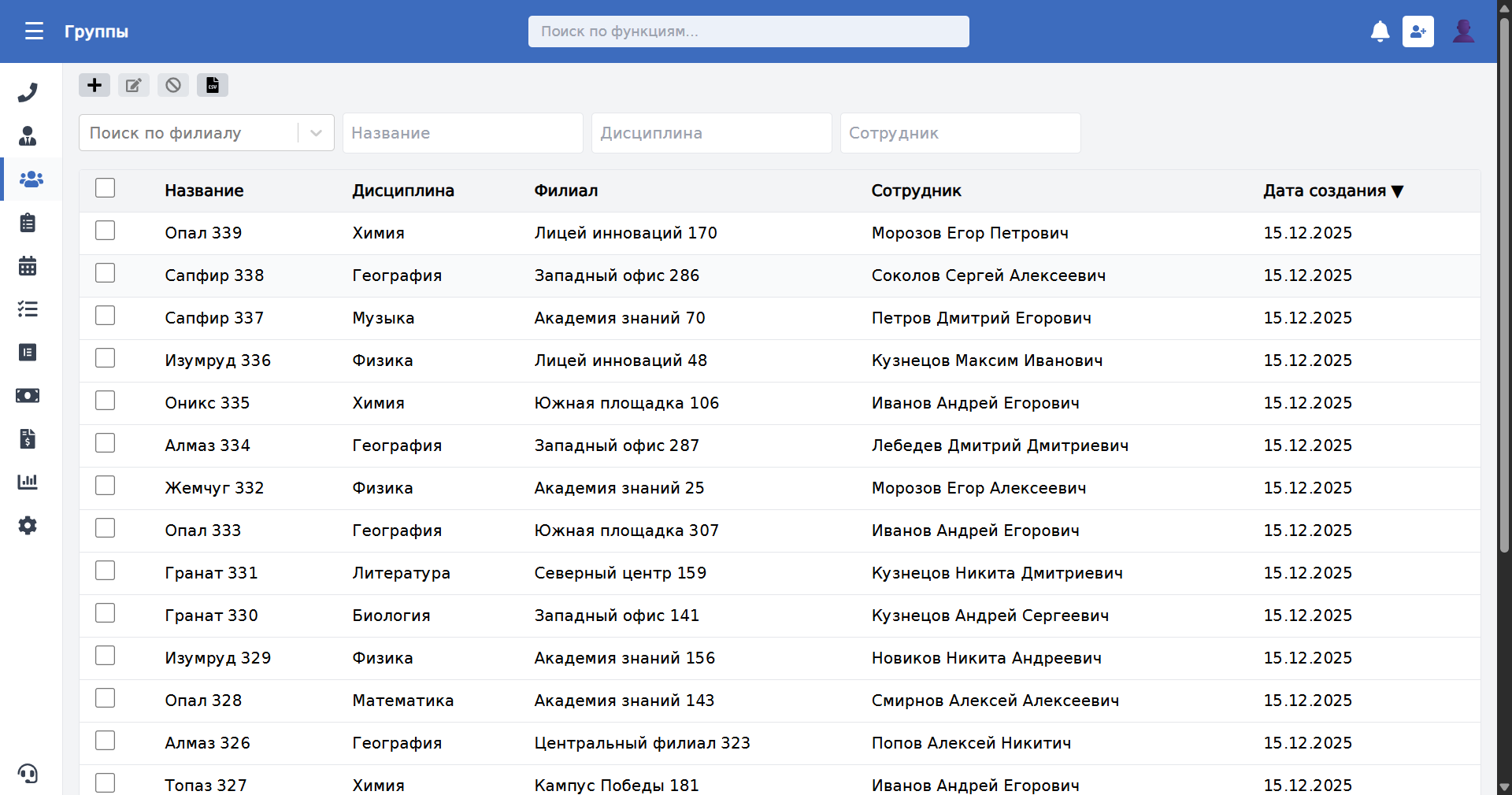Click the edit pencil toolbar icon
Screen dimensions: 1512x795
134,85
